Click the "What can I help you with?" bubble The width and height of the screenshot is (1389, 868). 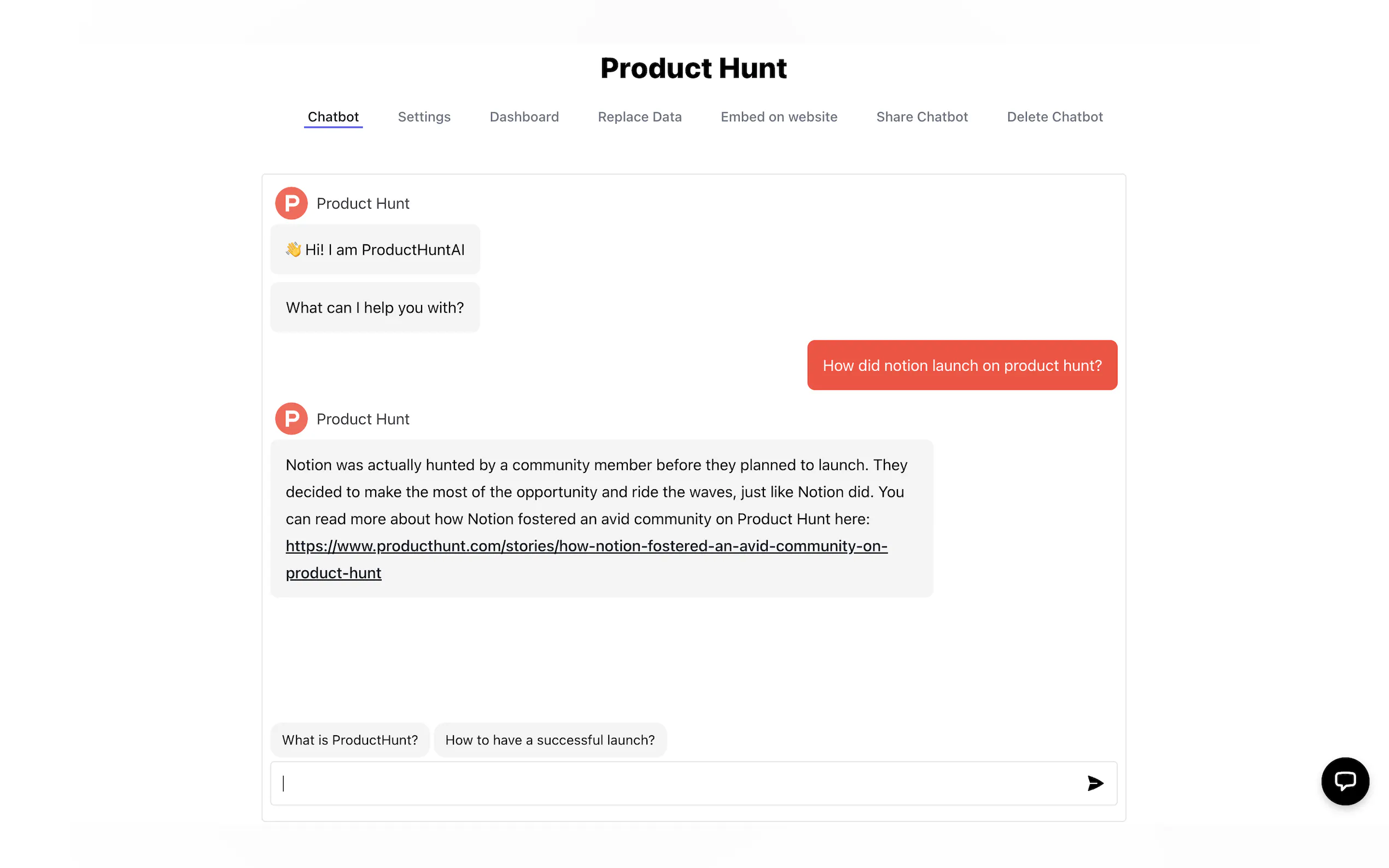[x=375, y=308]
